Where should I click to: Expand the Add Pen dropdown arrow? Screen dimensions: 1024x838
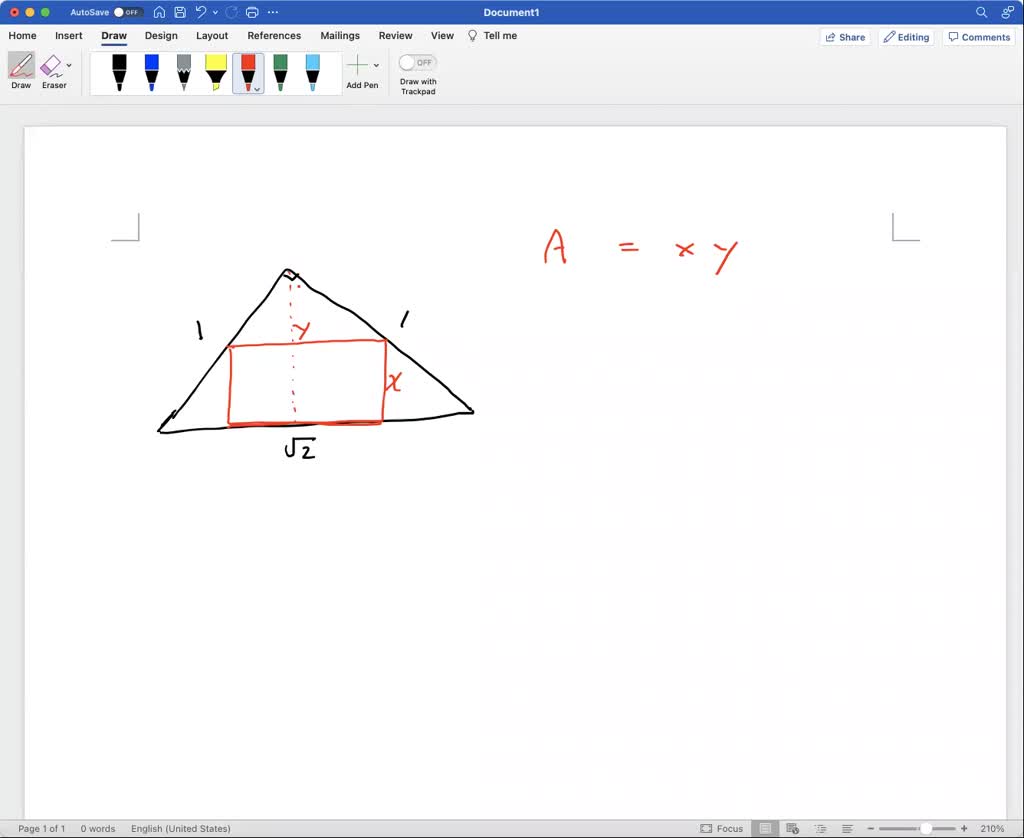pyautogui.click(x=376, y=65)
